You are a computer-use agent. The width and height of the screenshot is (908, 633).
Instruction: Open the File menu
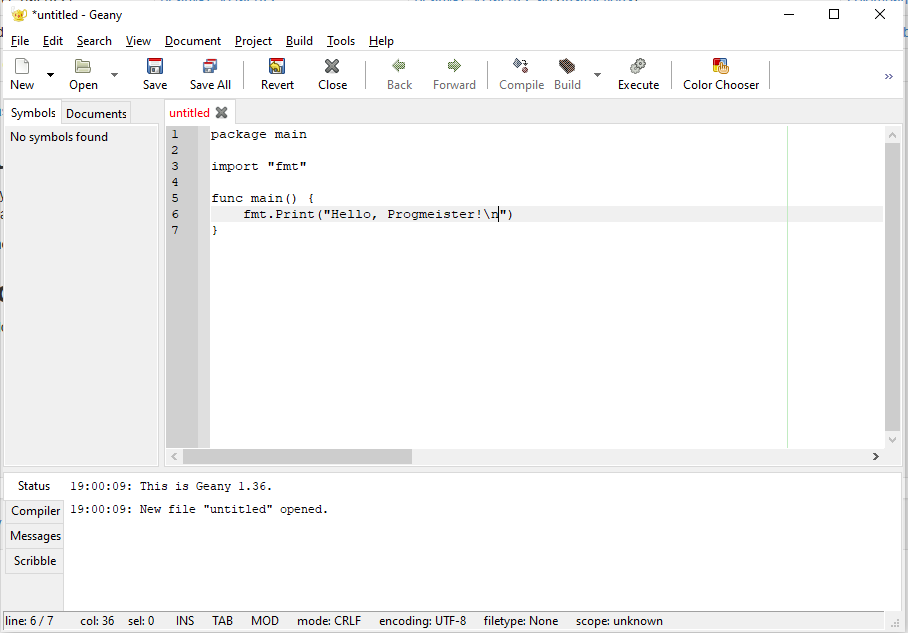[x=20, y=41]
